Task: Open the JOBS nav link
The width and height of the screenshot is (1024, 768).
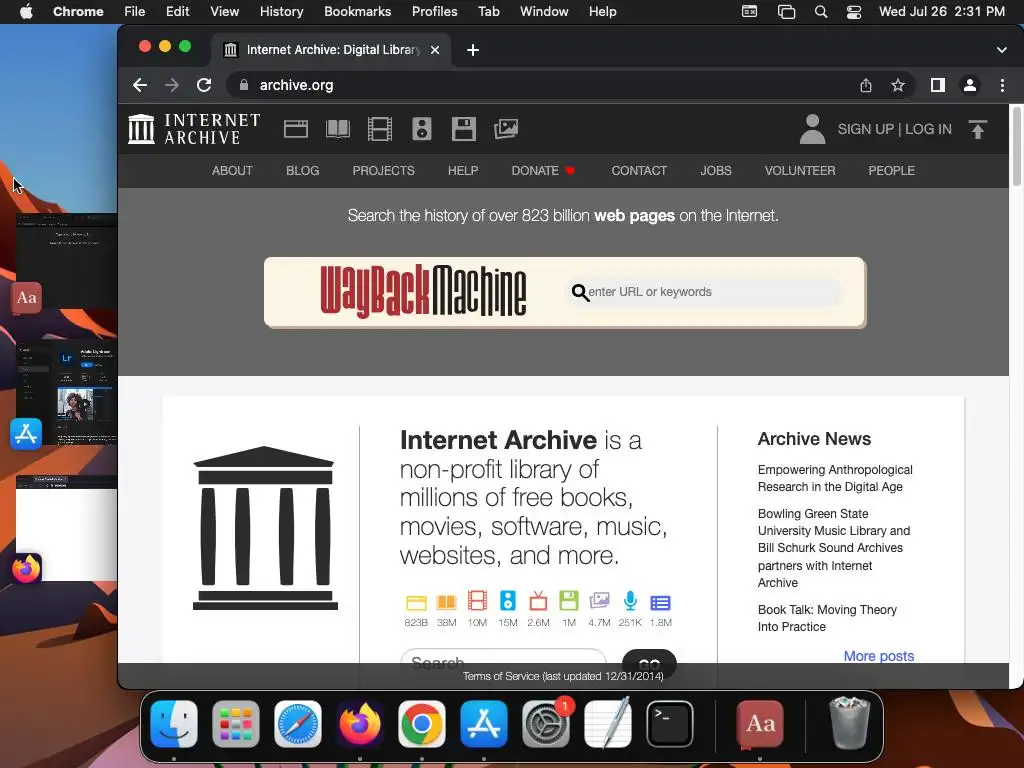Action: click(716, 170)
